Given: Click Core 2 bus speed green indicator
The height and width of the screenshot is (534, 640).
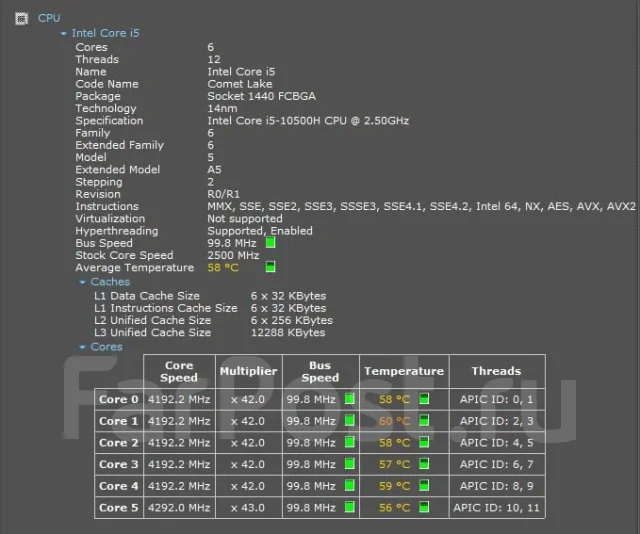Looking at the screenshot, I should (350, 442).
